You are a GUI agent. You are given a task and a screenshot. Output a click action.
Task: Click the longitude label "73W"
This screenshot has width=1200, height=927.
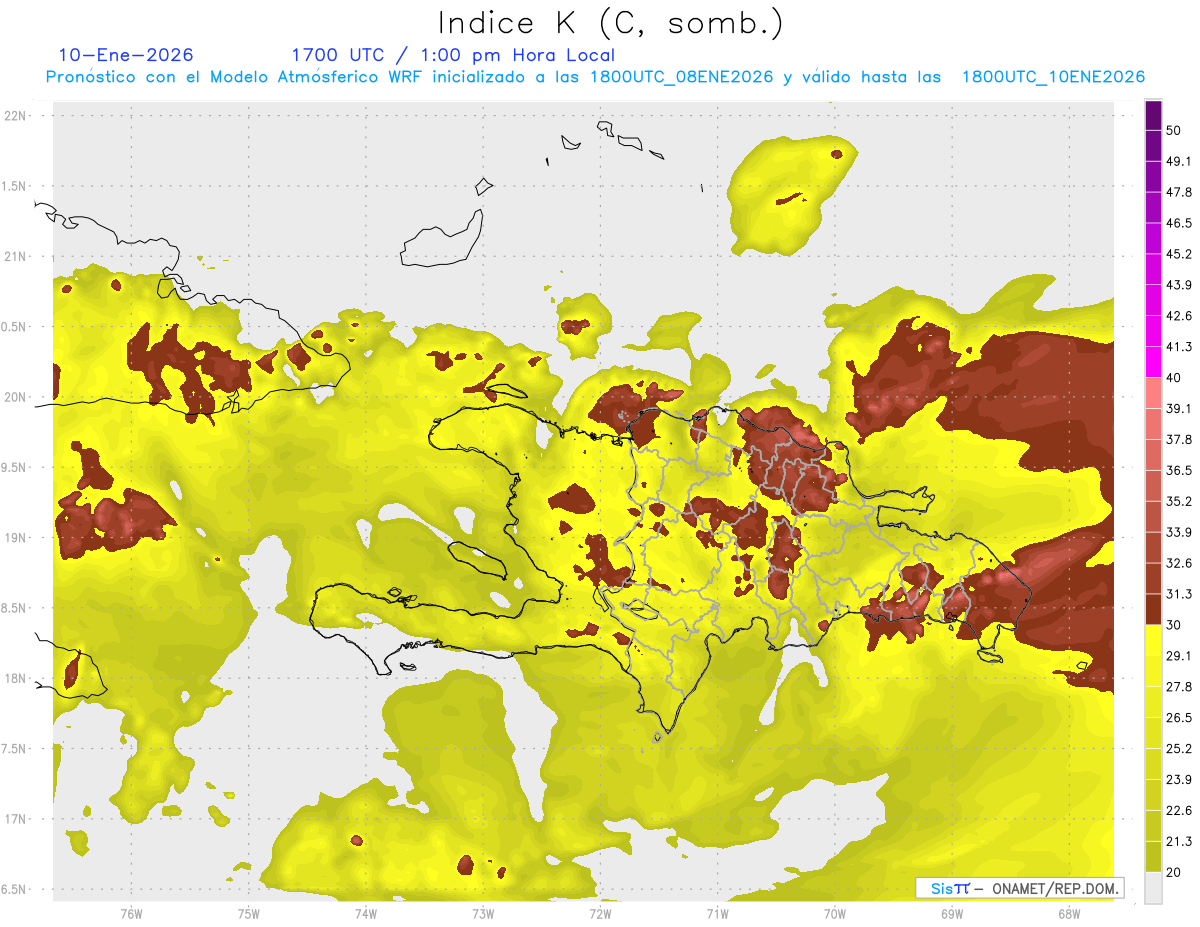point(483,913)
